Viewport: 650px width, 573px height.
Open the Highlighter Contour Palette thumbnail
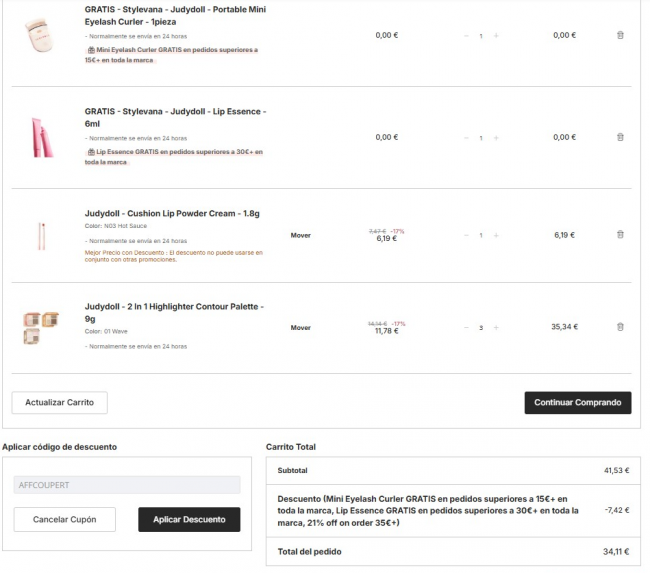click(x=42, y=327)
